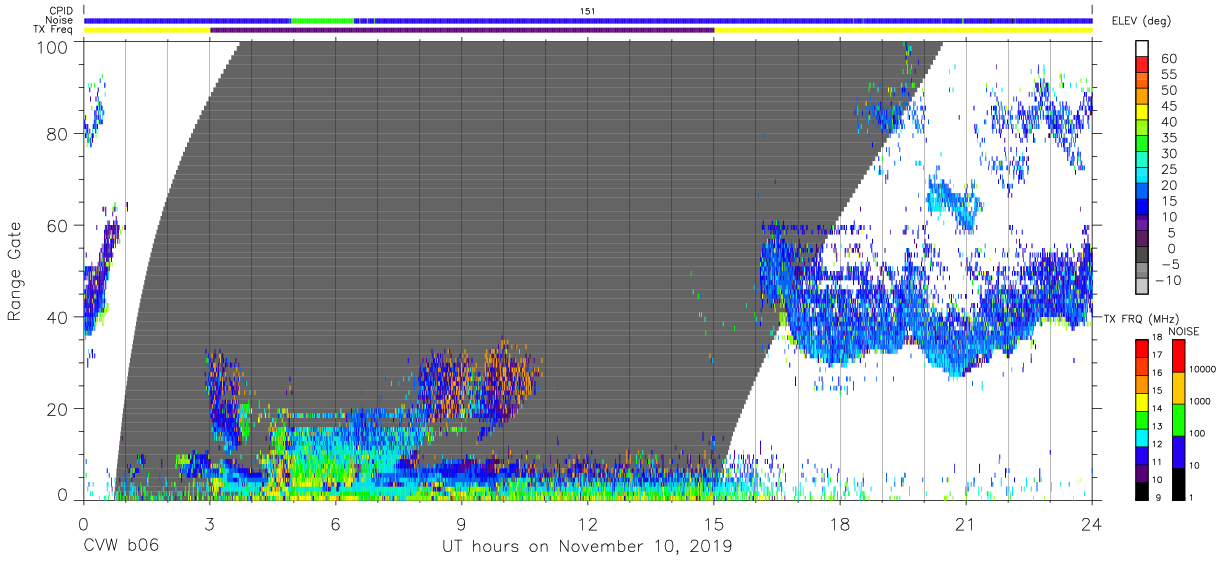Click NOISE scale tick label 1
The width and height of the screenshot is (1228, 567).
(x=1189, y=497)
